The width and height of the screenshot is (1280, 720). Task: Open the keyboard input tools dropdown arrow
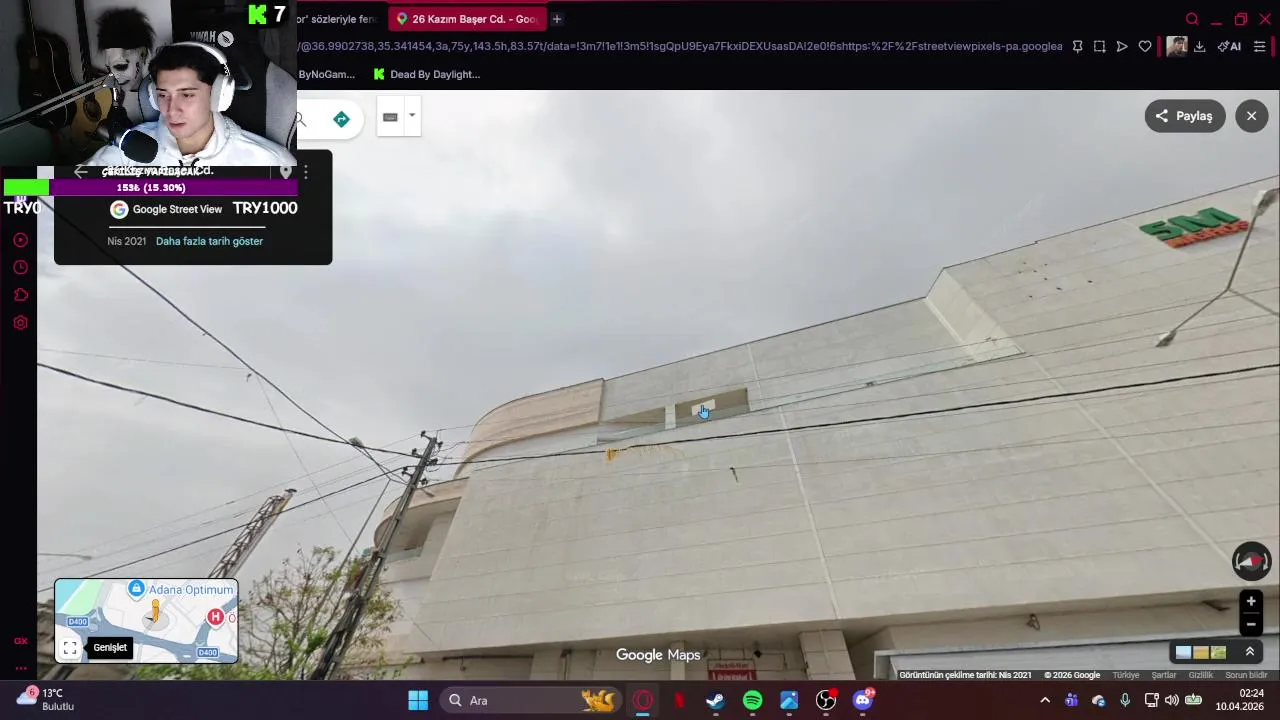(x=411, y=116)
